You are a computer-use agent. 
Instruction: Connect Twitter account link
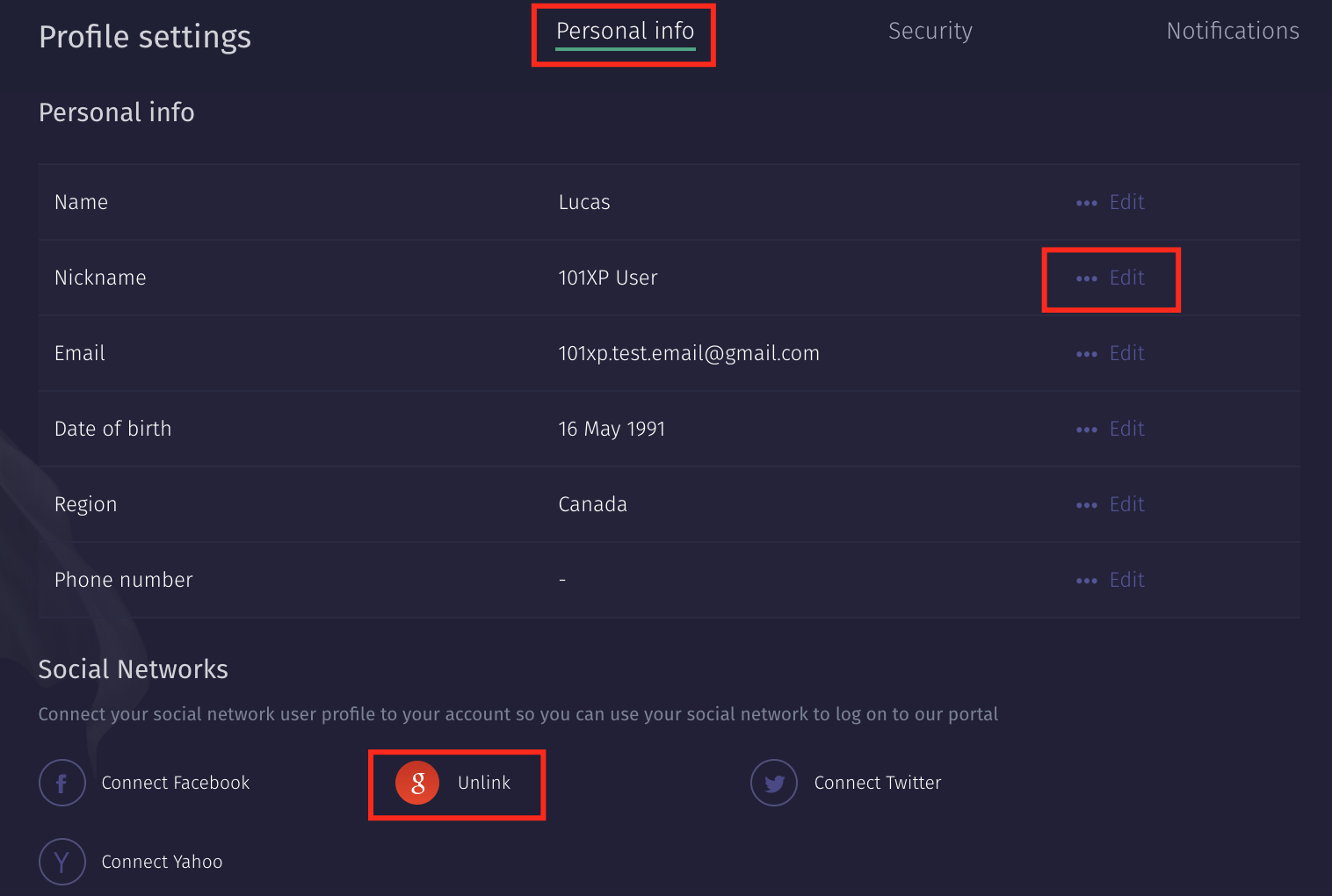tap(878, 783)
